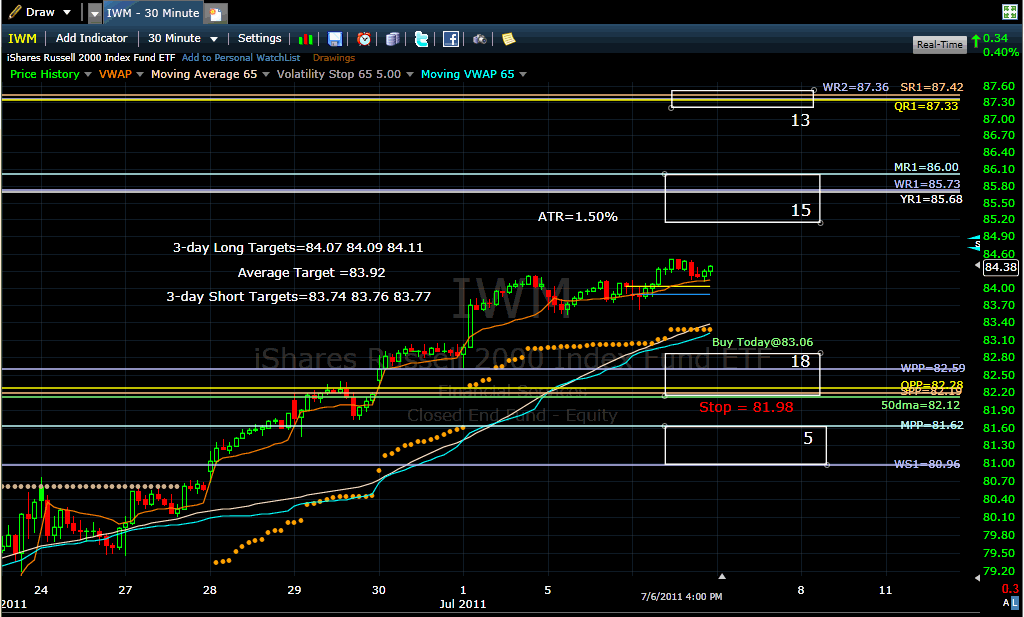Open the Drawings link

pyautogui.click(x=334, y=57)
